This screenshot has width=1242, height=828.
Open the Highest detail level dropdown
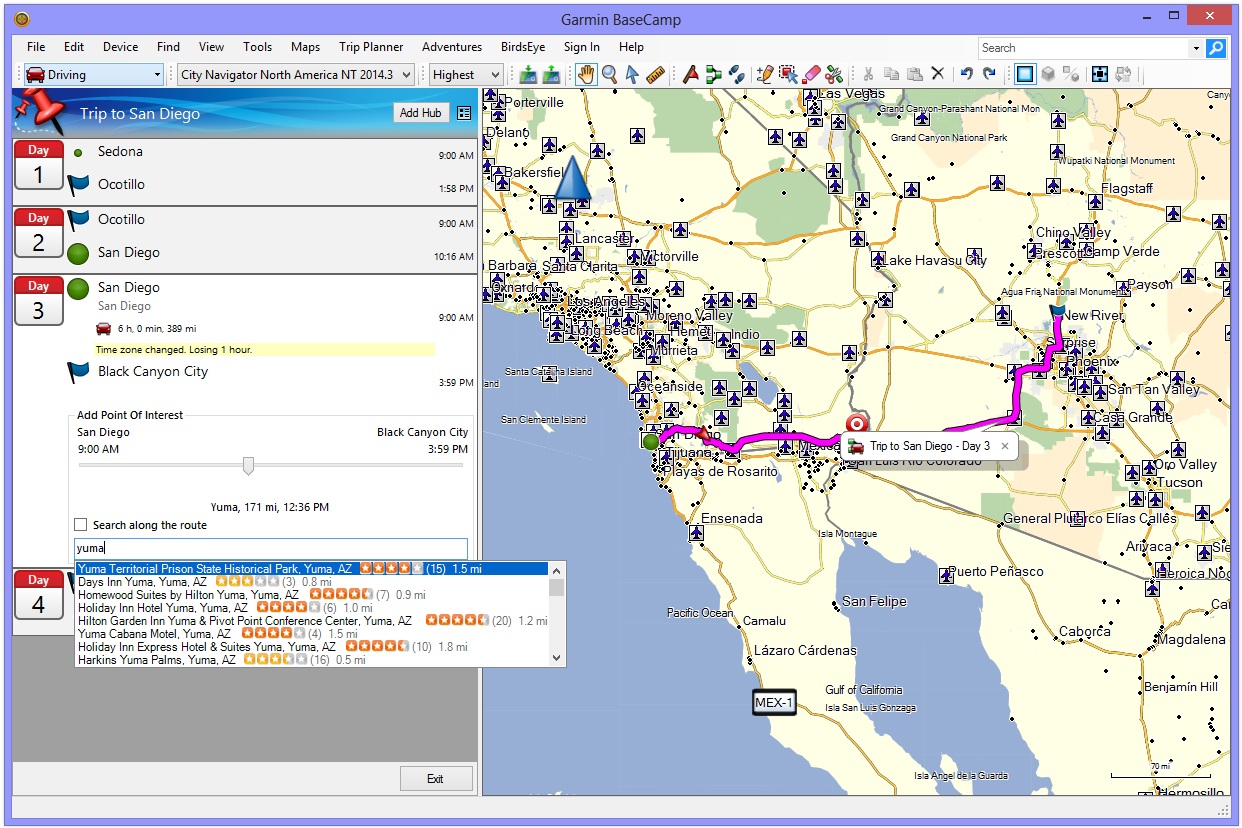[x=466, y=75]
